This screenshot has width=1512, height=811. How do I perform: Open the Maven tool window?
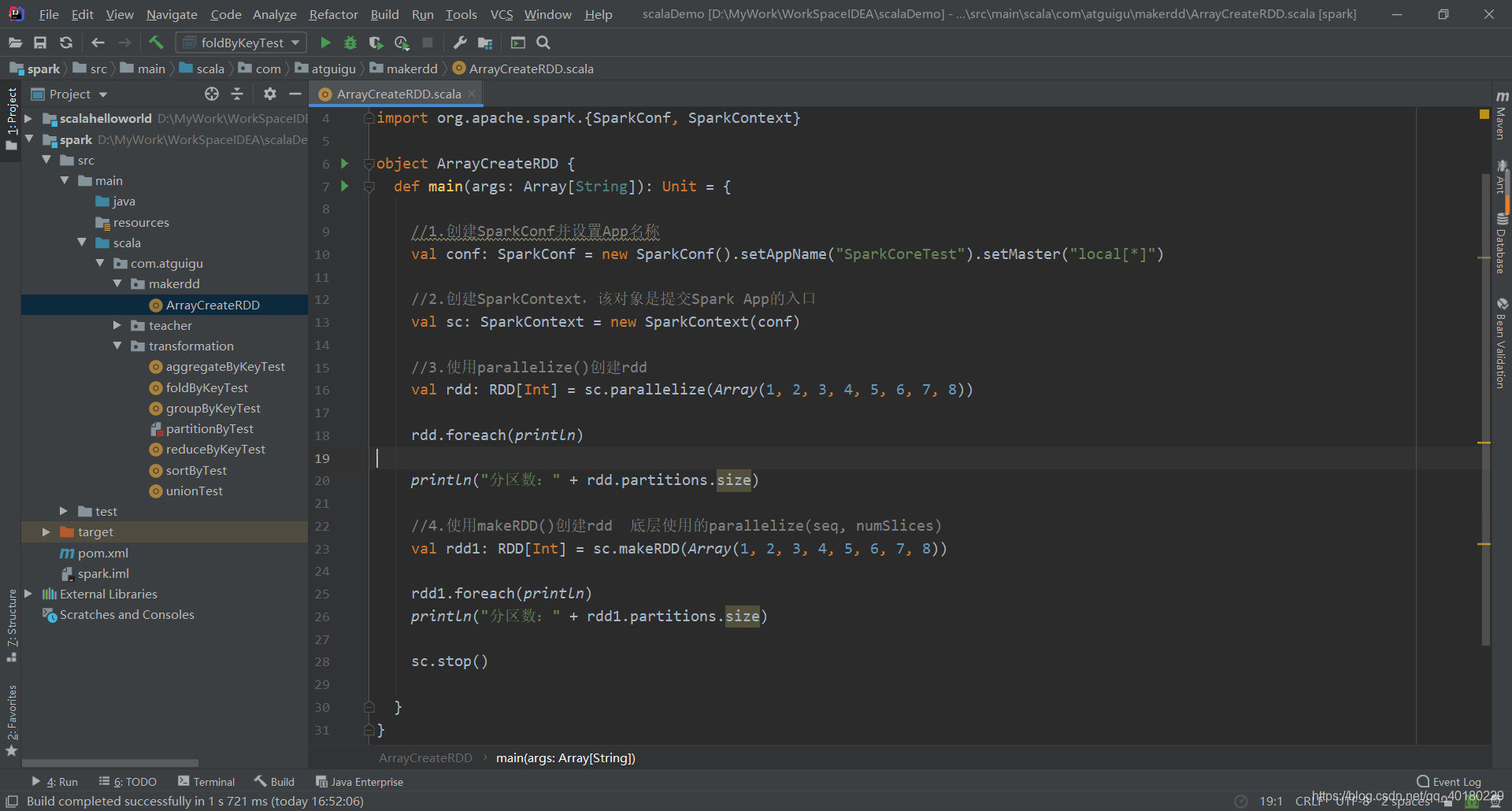tap(1502, 116)
